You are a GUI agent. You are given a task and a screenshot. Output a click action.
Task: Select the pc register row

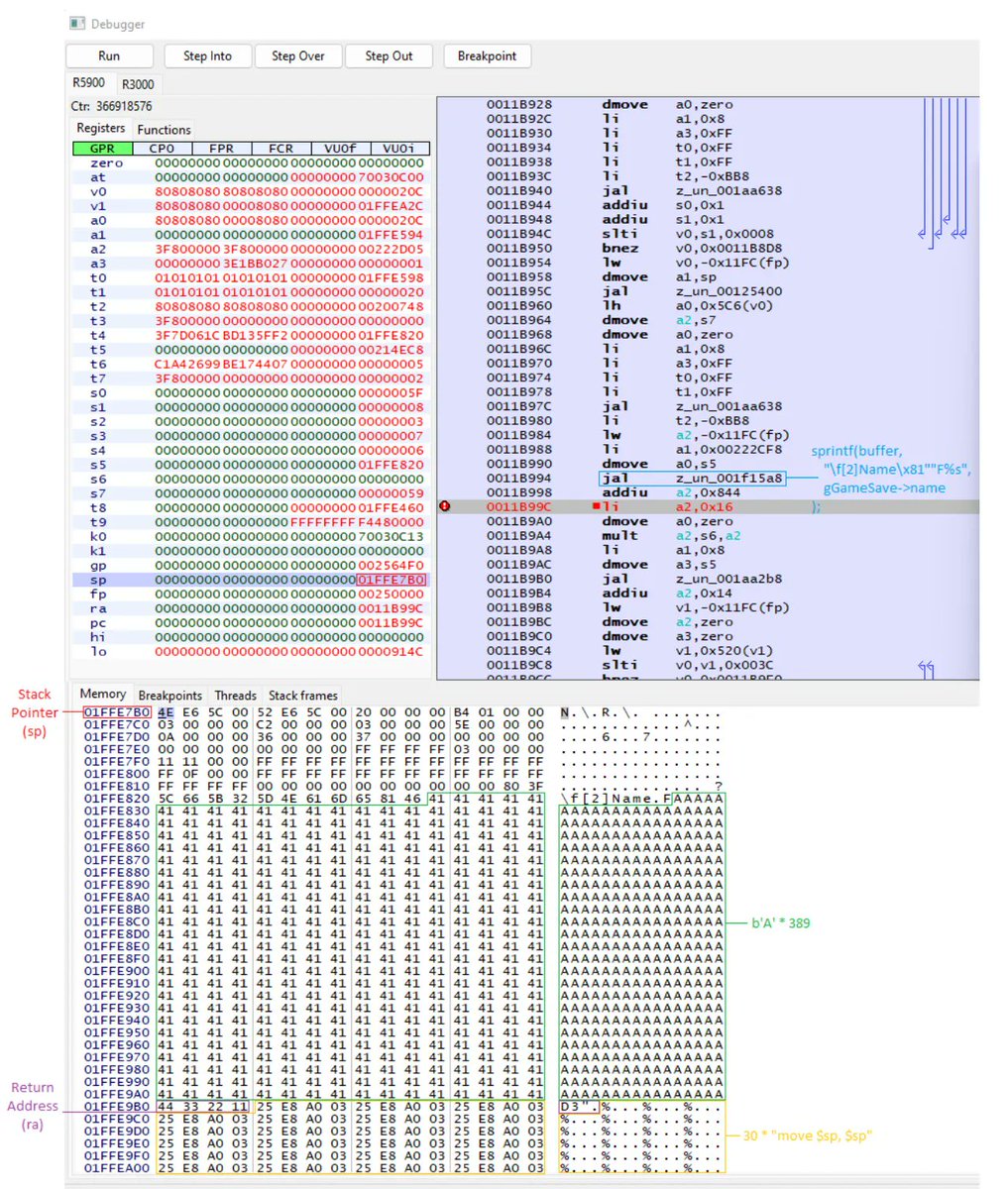[251, 622]
